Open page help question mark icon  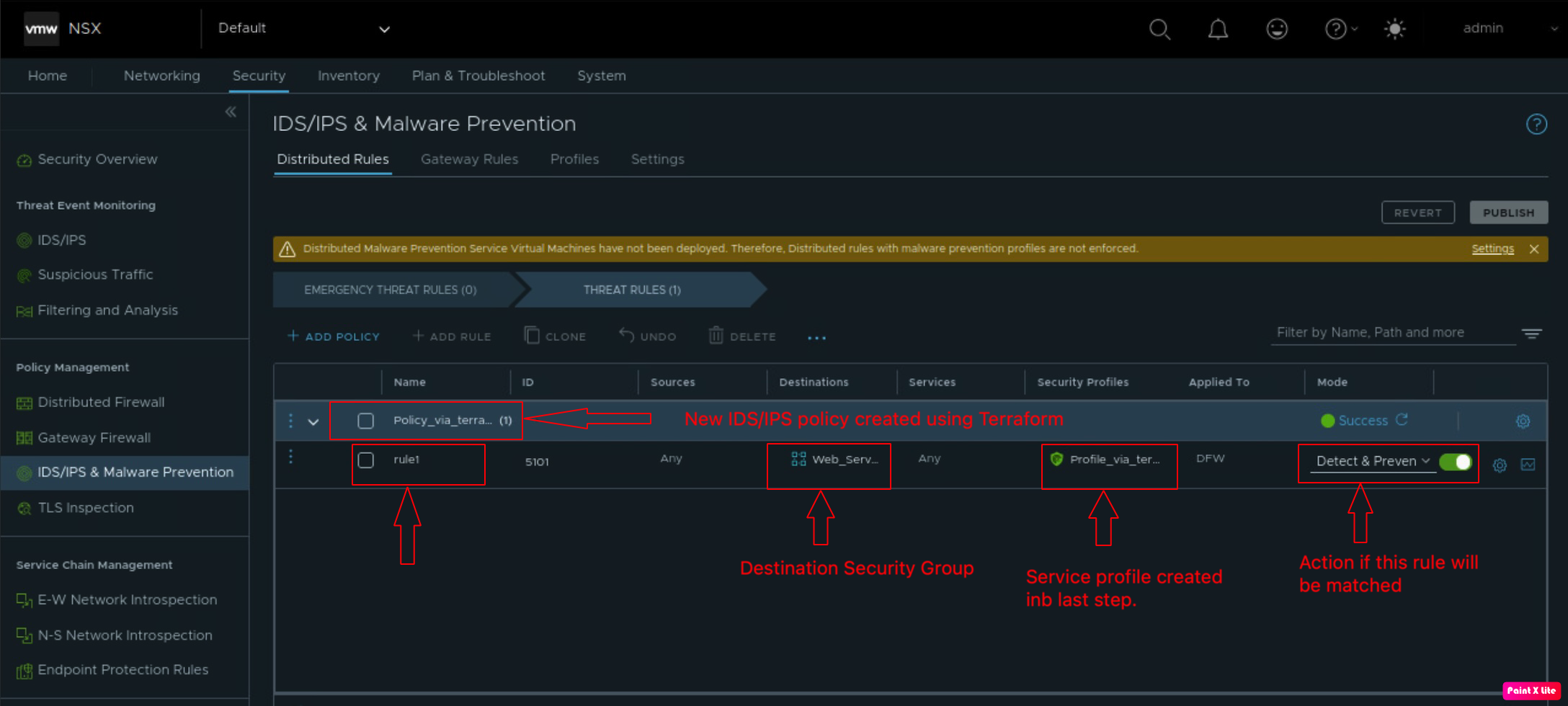pyautogui.click(x=1536, y=124)
